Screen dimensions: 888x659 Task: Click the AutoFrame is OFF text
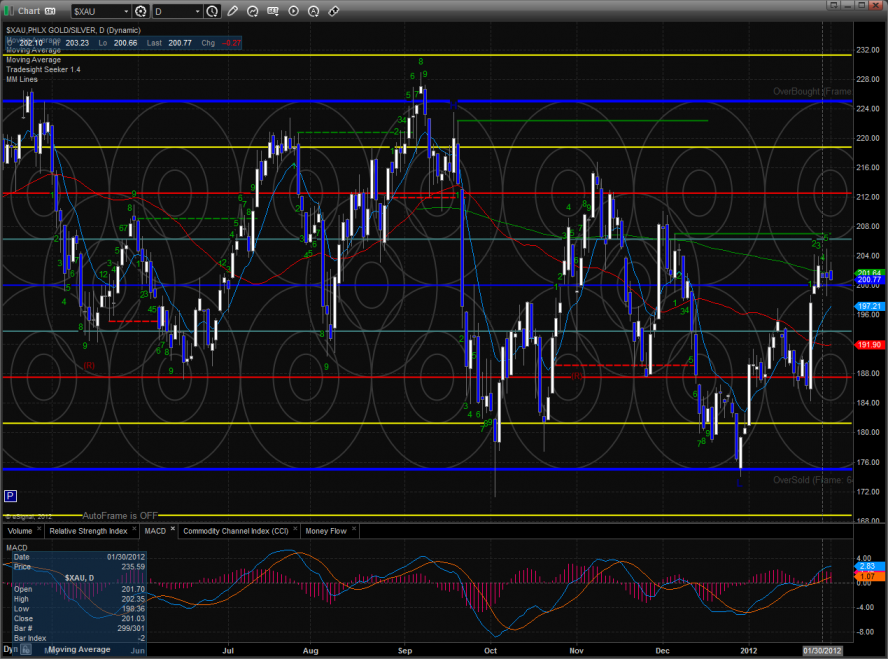pos(120,516)
